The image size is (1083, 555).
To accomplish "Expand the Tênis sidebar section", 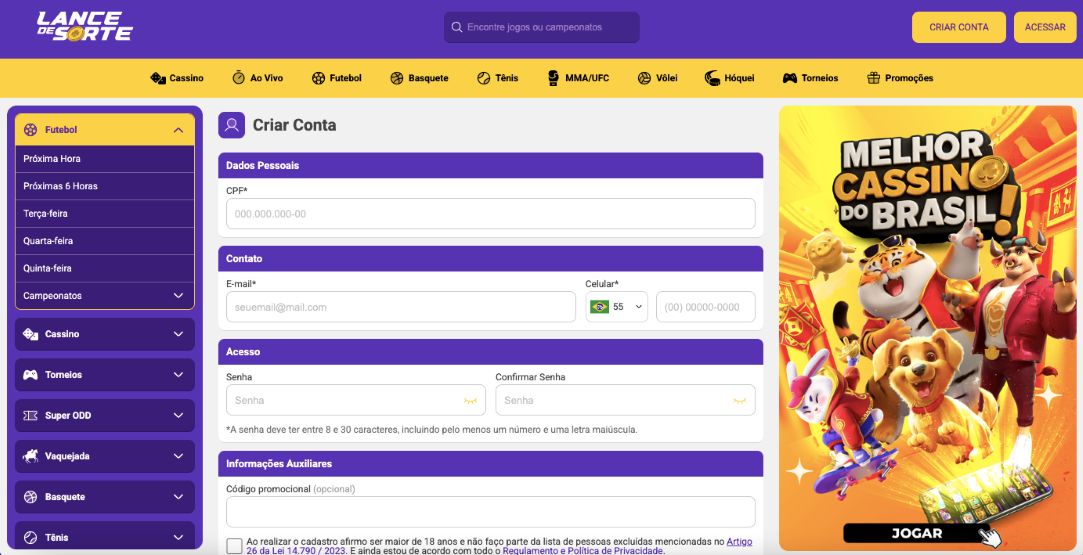I will point(178,538).
